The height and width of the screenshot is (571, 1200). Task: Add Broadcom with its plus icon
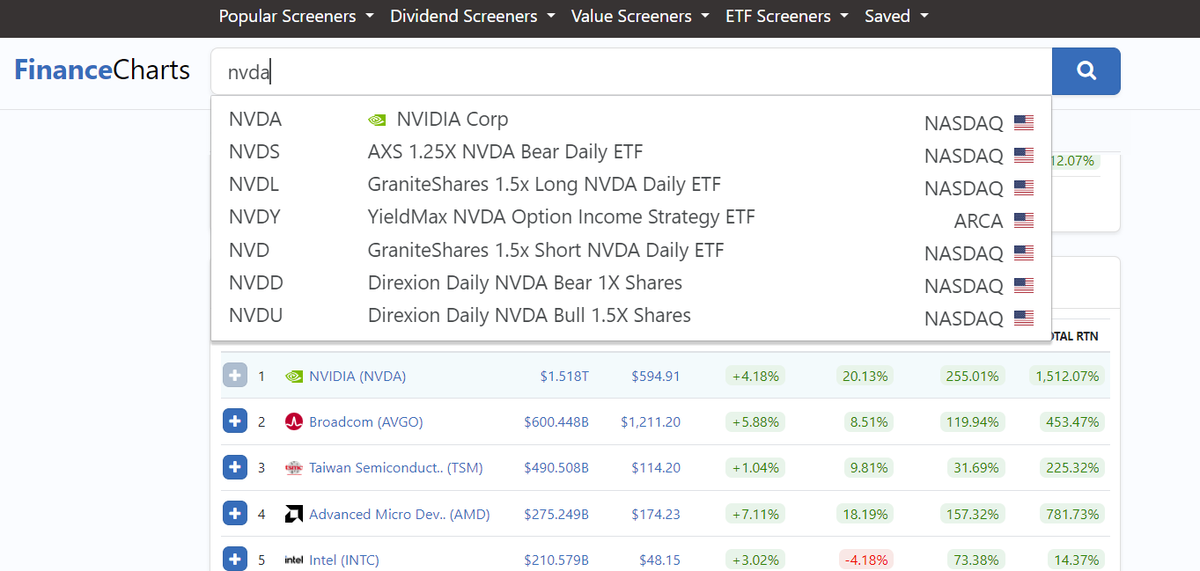pyautogui.click(x=235, y=422)
